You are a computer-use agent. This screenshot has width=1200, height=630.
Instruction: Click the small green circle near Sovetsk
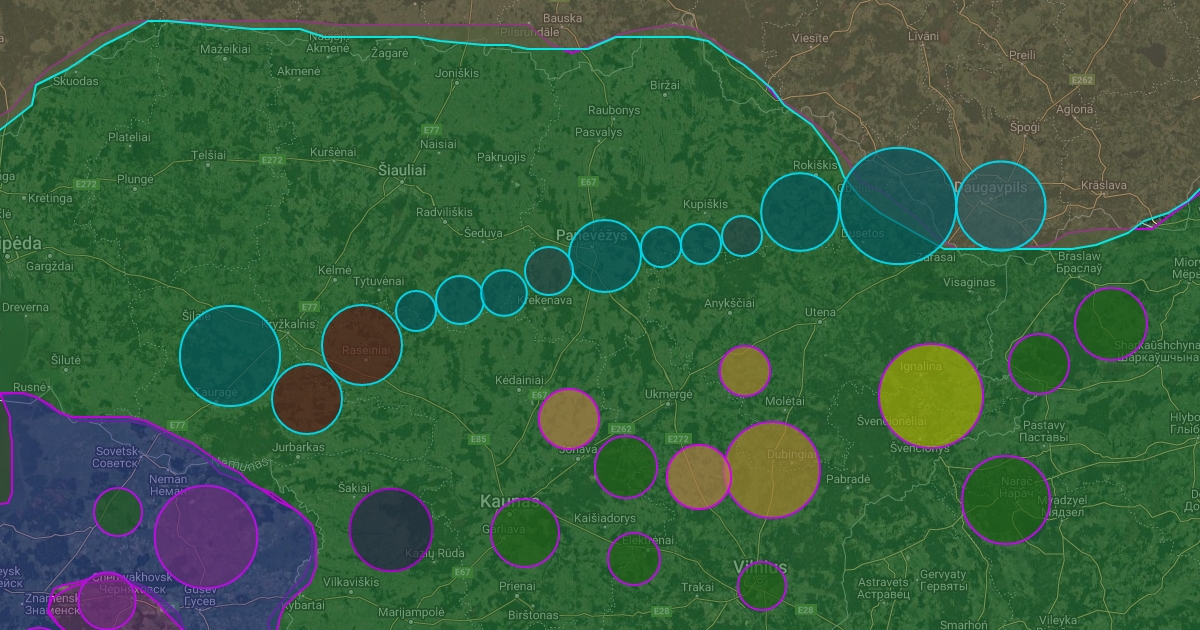[118, 511]
